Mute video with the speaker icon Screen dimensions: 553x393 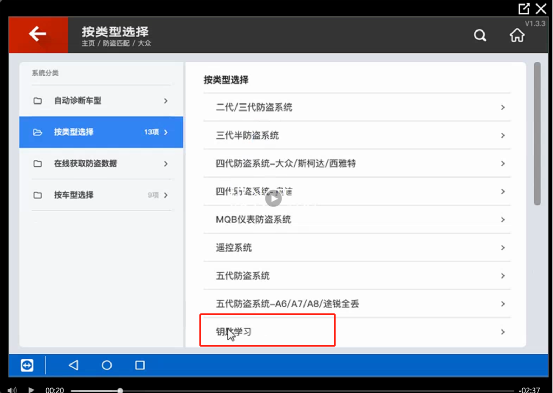click(x=12, y=390)
